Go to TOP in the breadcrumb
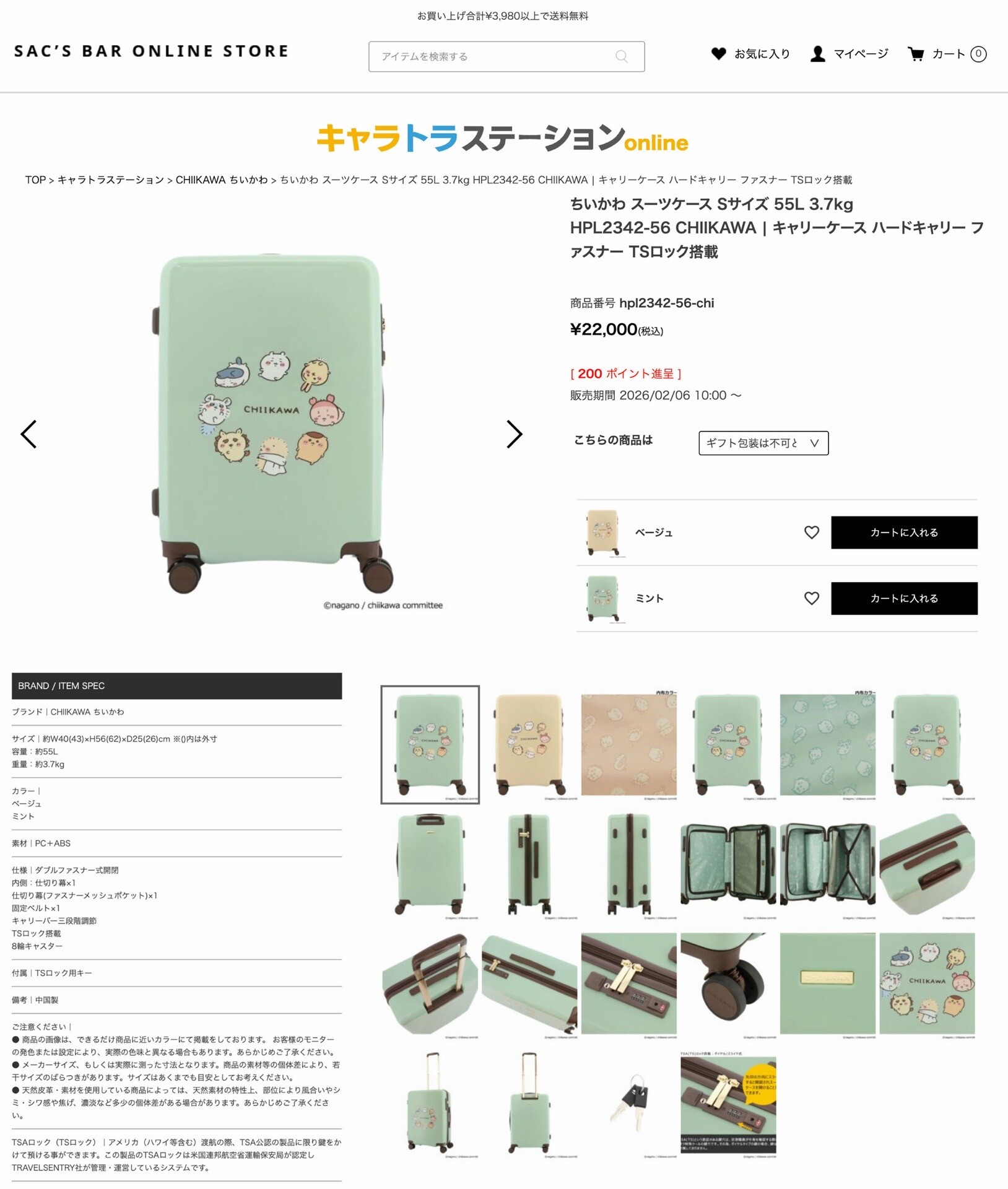Viewport: 1008px width, 1189px height. coord(35,180)
